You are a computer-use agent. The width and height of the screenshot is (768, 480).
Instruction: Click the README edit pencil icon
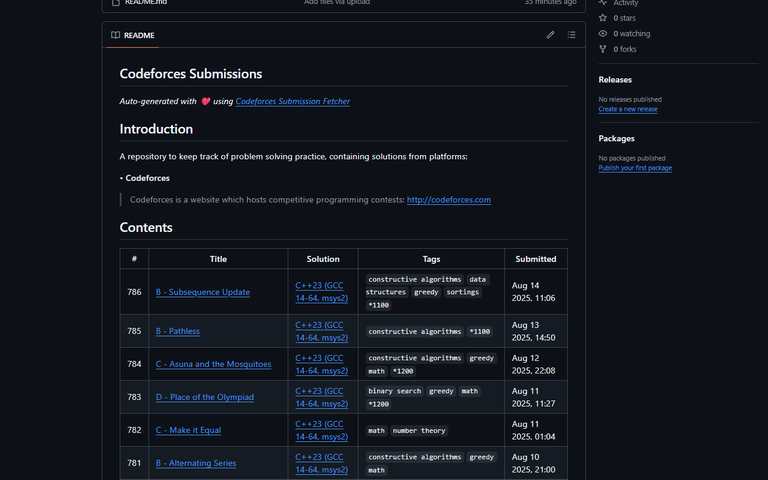(x=551, y=35)
